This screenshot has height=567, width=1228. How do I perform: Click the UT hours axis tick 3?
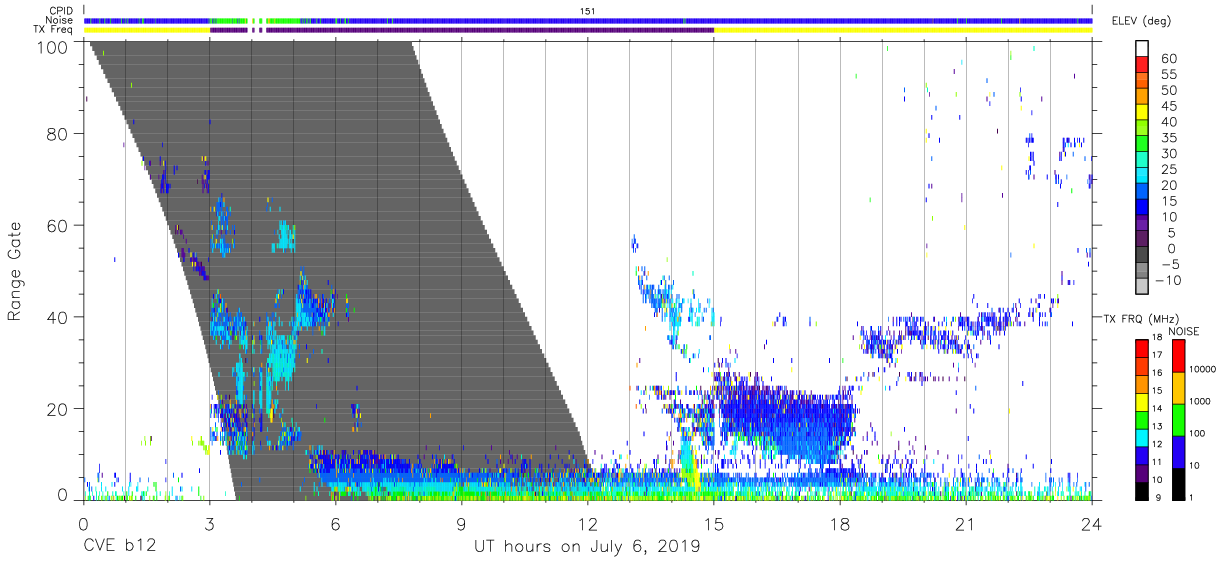(209, 523)
